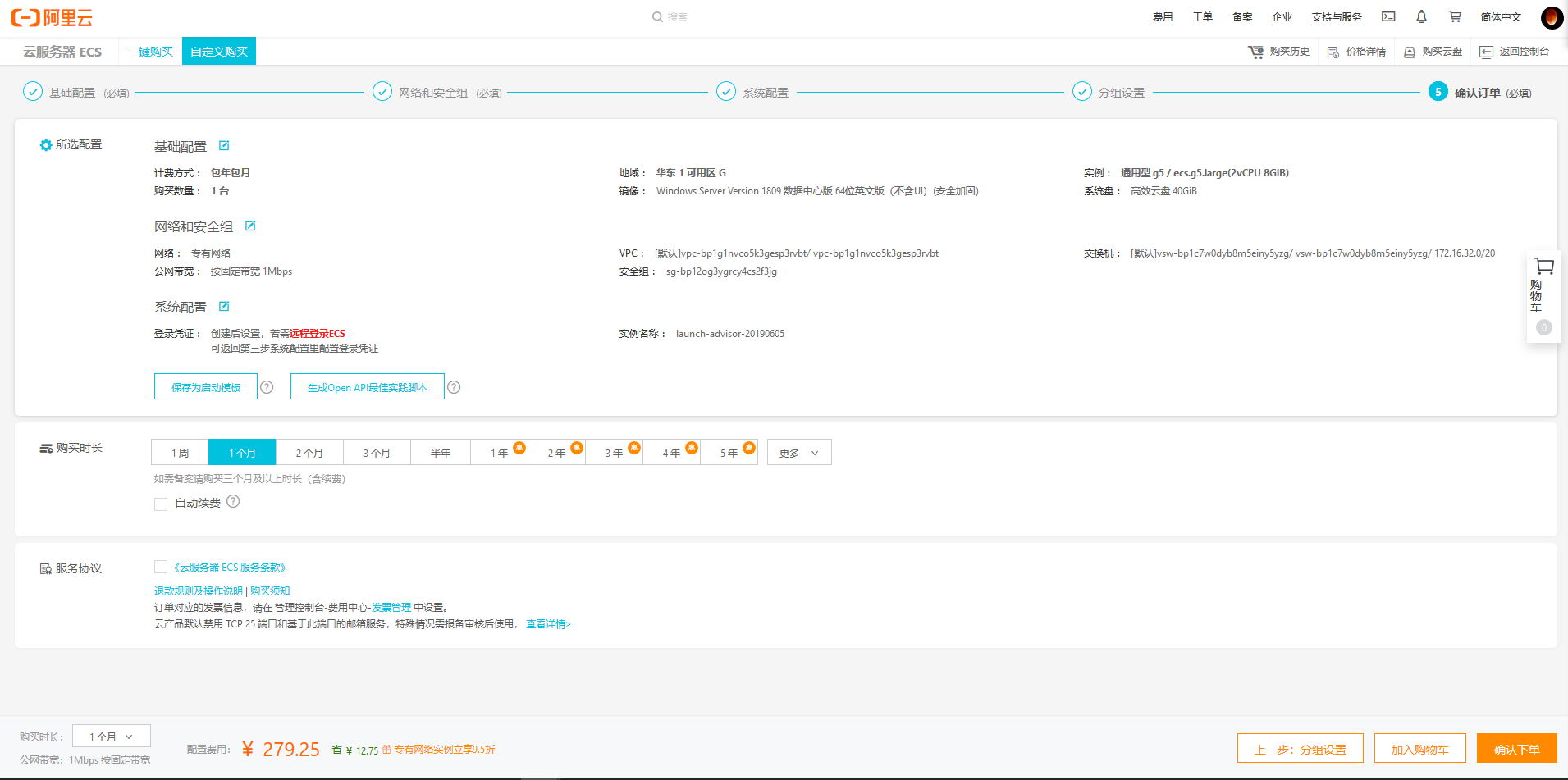Switch to the 一键购买 tab

150,51
